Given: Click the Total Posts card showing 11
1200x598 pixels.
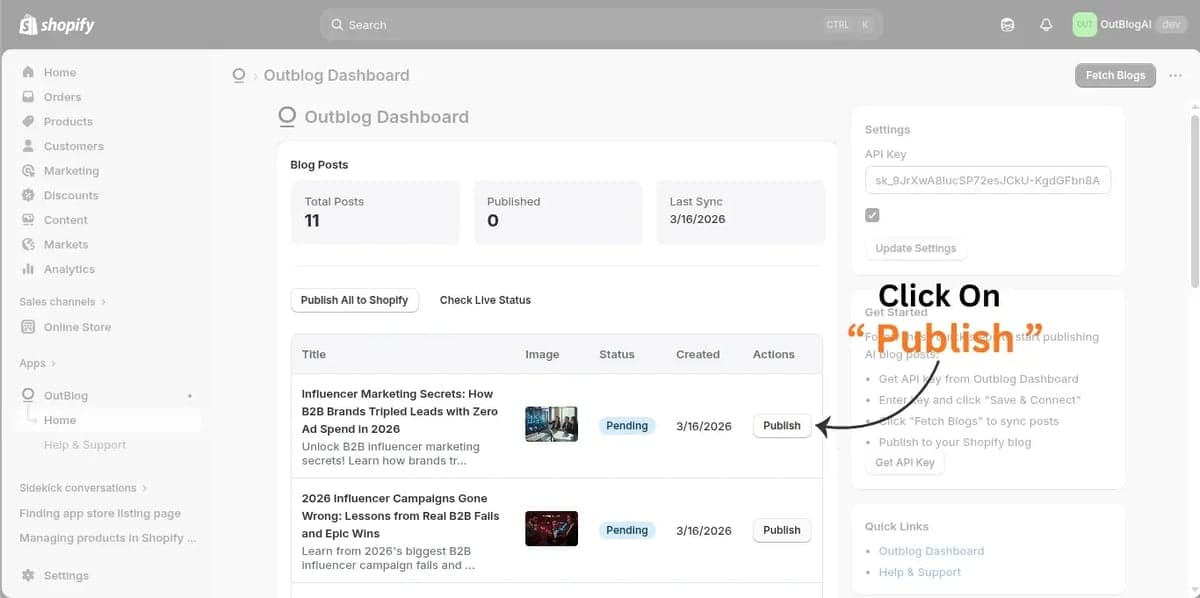Looking at the screenshot, I should [375, 212].
